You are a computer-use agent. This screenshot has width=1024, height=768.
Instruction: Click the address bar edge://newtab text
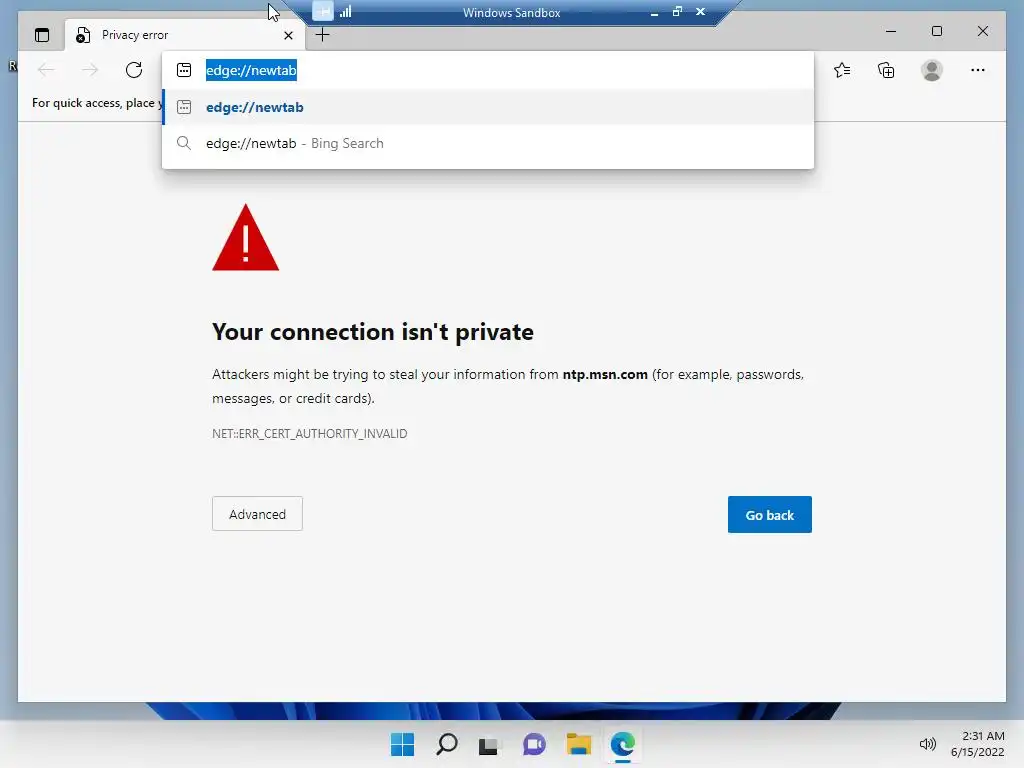point(251,71)
